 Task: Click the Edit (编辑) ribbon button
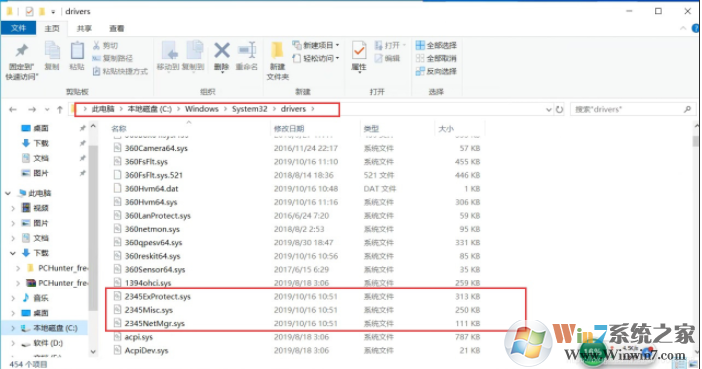[x=387, y=58]
